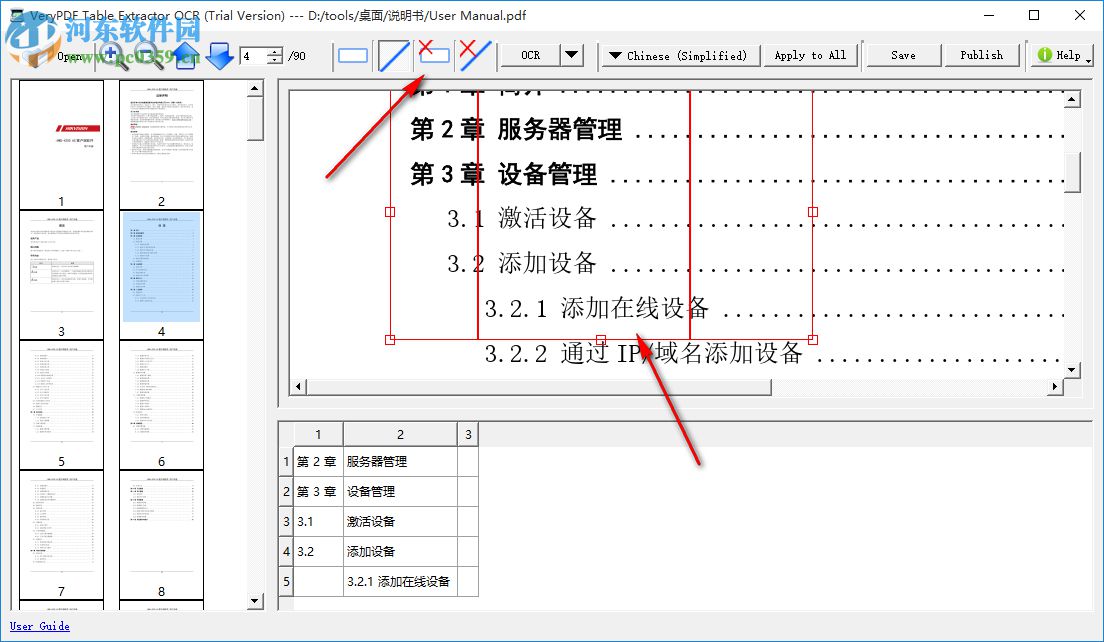
Task: Click the Apply to All button
Action: pyautogui.click(x=810, y=55)
